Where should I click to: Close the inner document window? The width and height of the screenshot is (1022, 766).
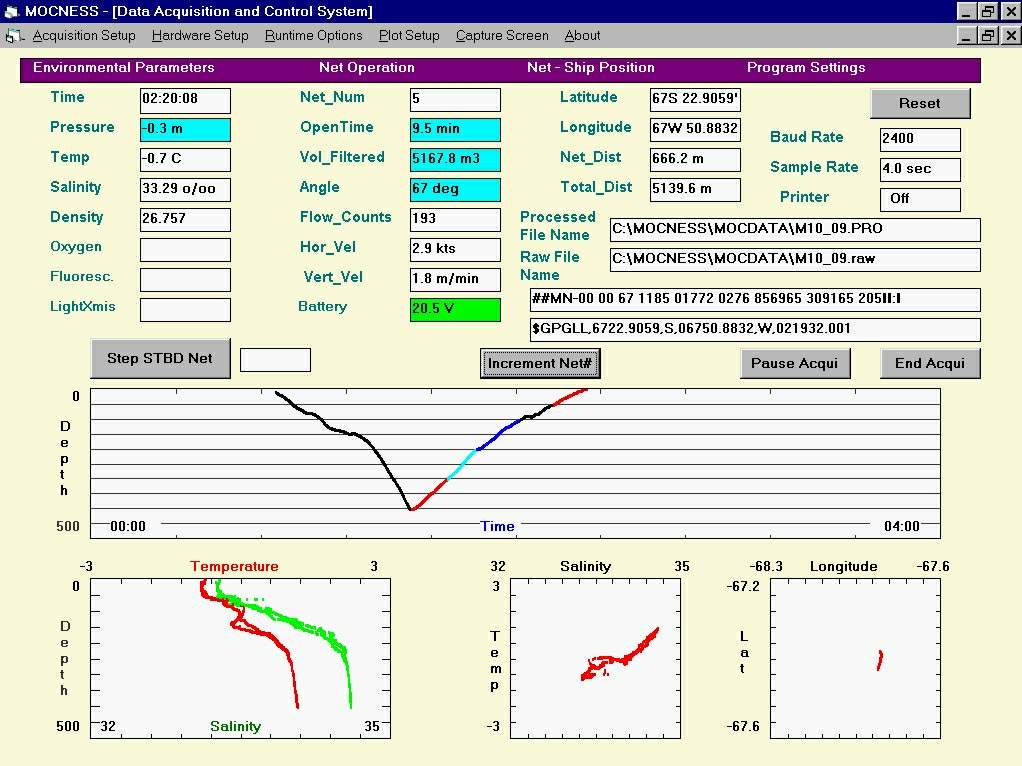point(1010,35)
